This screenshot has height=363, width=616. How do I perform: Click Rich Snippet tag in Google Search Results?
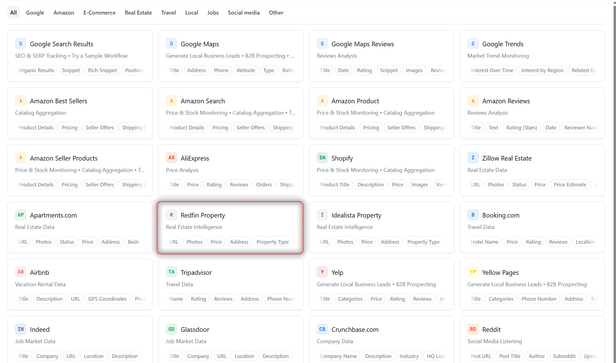pos(103,70)
